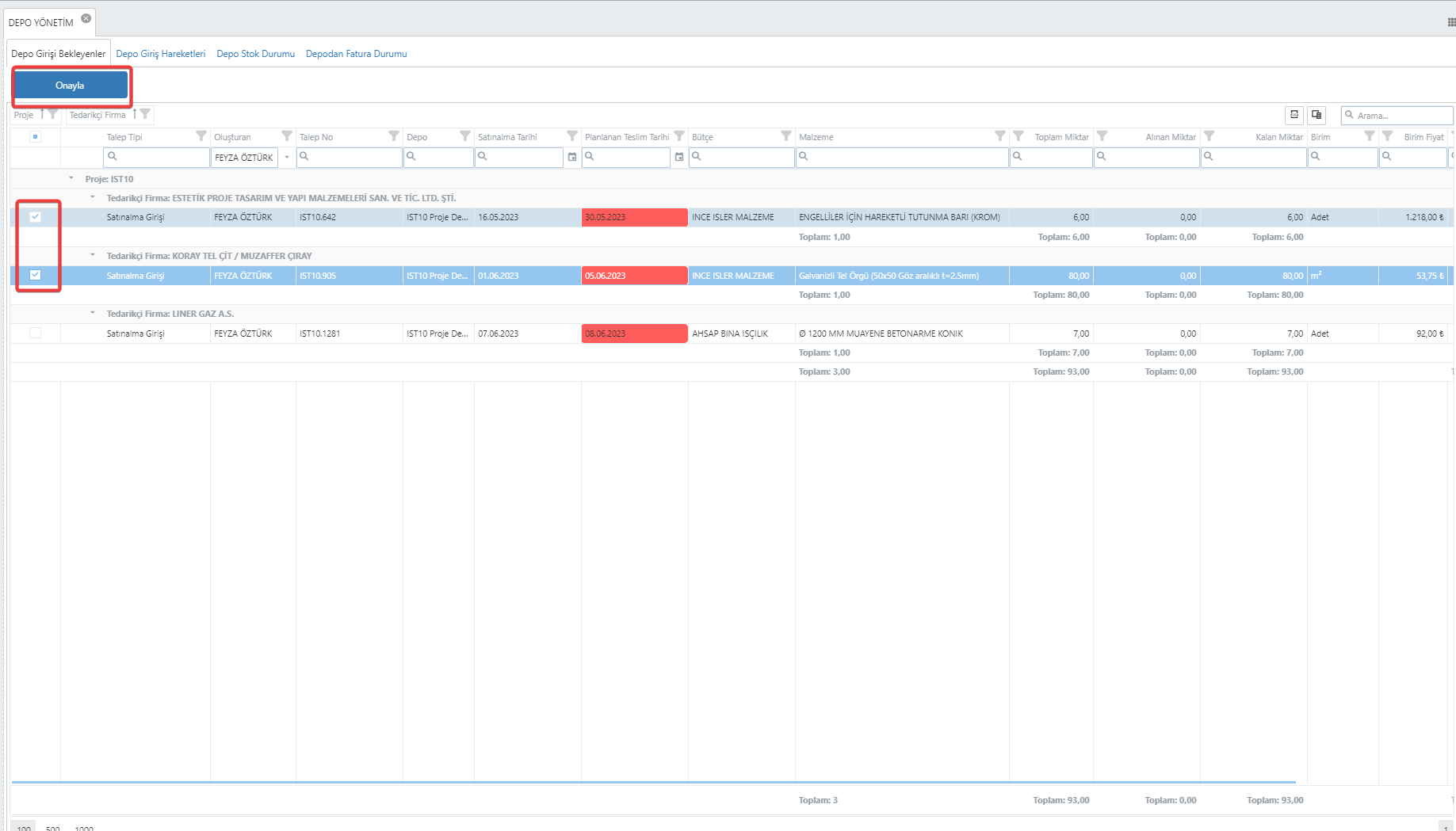Switch to Depo Giriş Hareketleri tab
Screen dimensions: 1456x831
click(160, 54)
